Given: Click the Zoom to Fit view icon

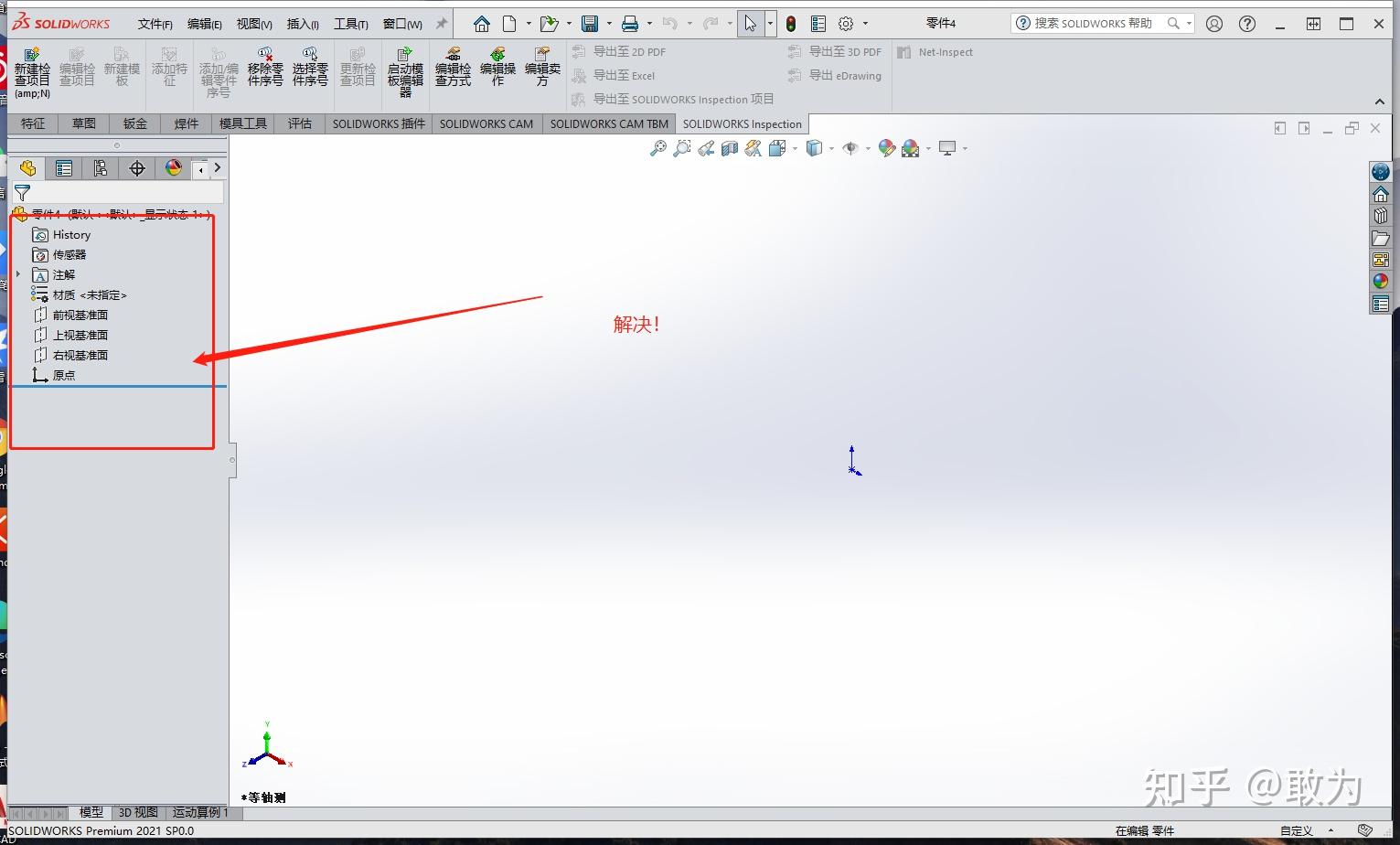Looking at the screenshot, I should tap(657, 148).
